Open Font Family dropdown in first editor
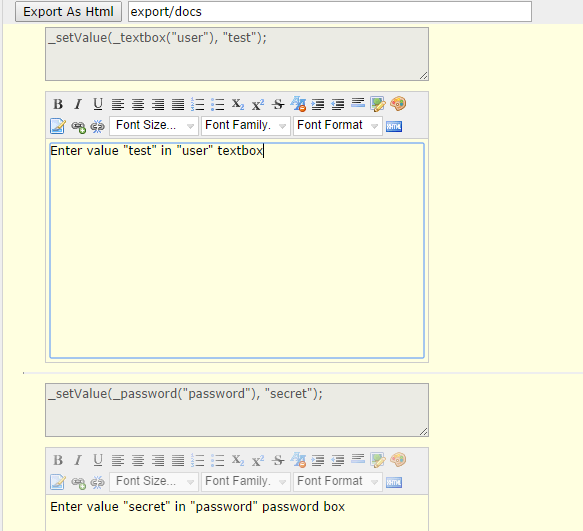Viewport: 583px width, 531px height. tap(246, 126)
